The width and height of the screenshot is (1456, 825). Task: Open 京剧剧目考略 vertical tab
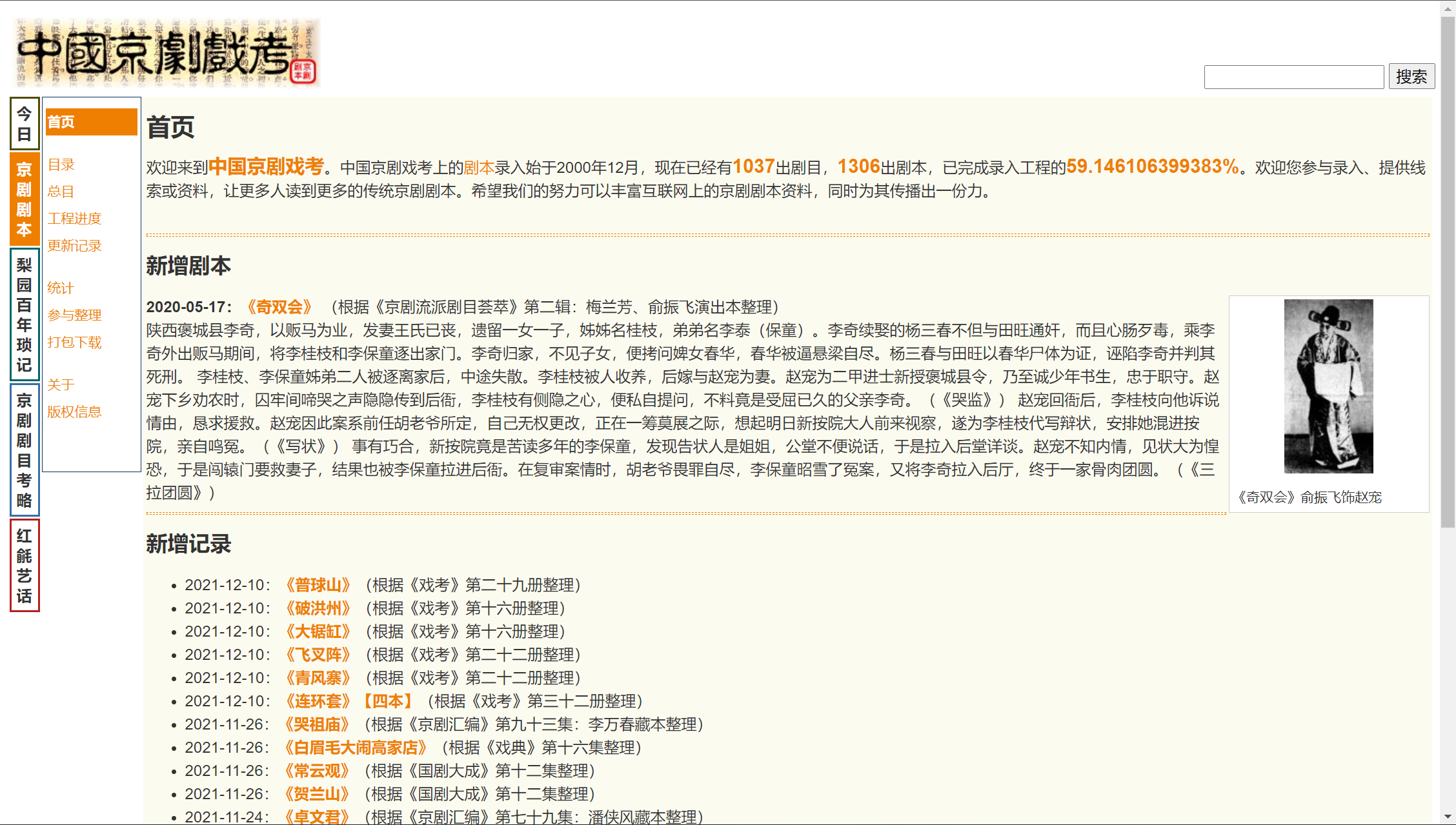25,450
